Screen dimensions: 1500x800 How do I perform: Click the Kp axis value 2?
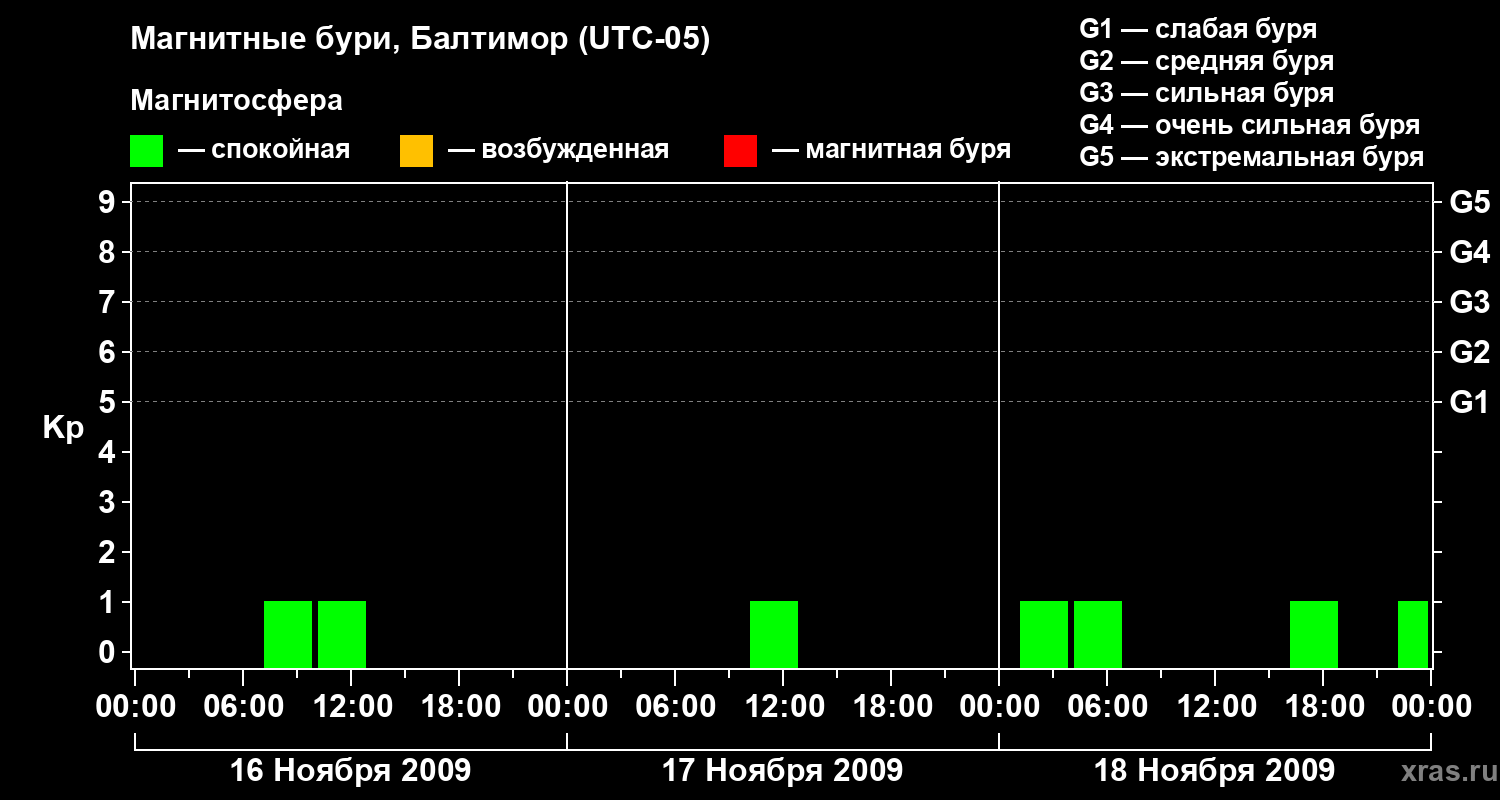(x=109, y=552)
